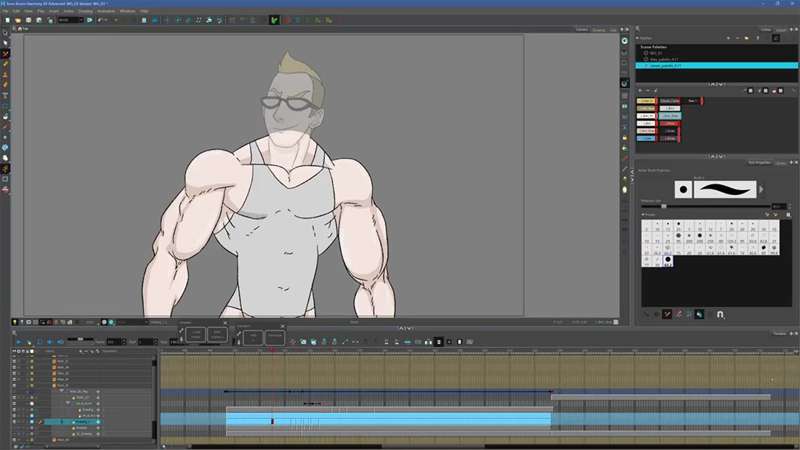Image resolution: width=800 pixels, height=450 pixels.
Task: Click the add palette plus icon
Action: pyautogui.click(x=728, y=38)
